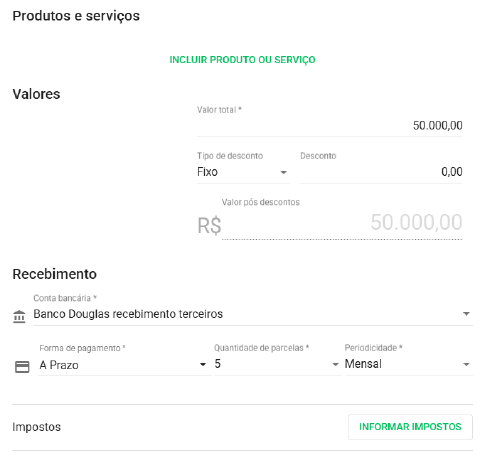The height and width of the screenshot is (458, 480).
Task: Click the bank building icon
Action: click(x=19, y=316)
